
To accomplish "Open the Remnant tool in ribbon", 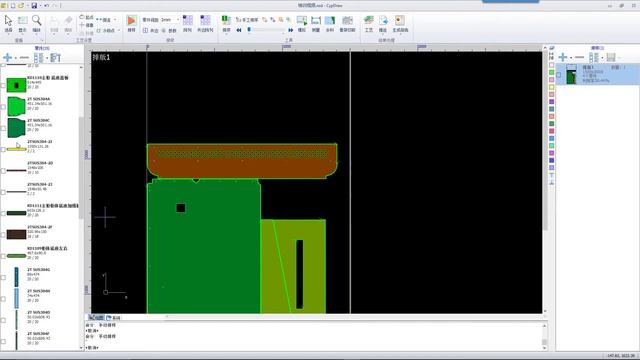I will point(330,23).
